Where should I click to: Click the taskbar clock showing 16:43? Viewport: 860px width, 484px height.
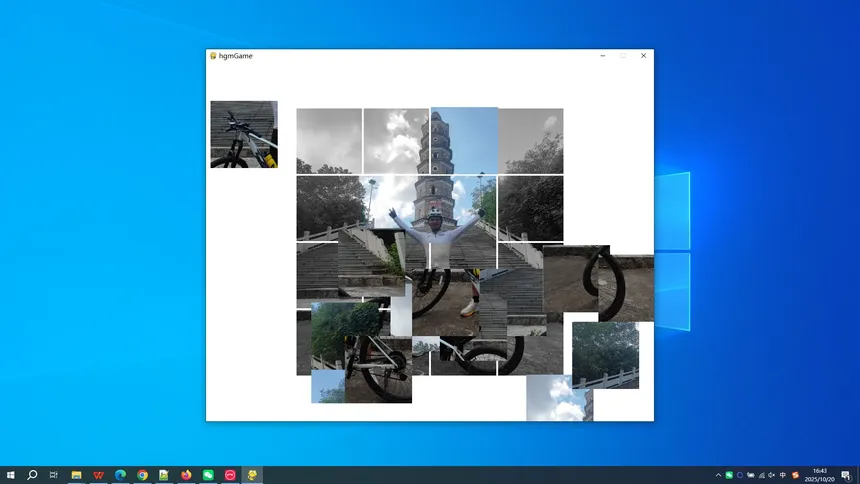point(819,475)
